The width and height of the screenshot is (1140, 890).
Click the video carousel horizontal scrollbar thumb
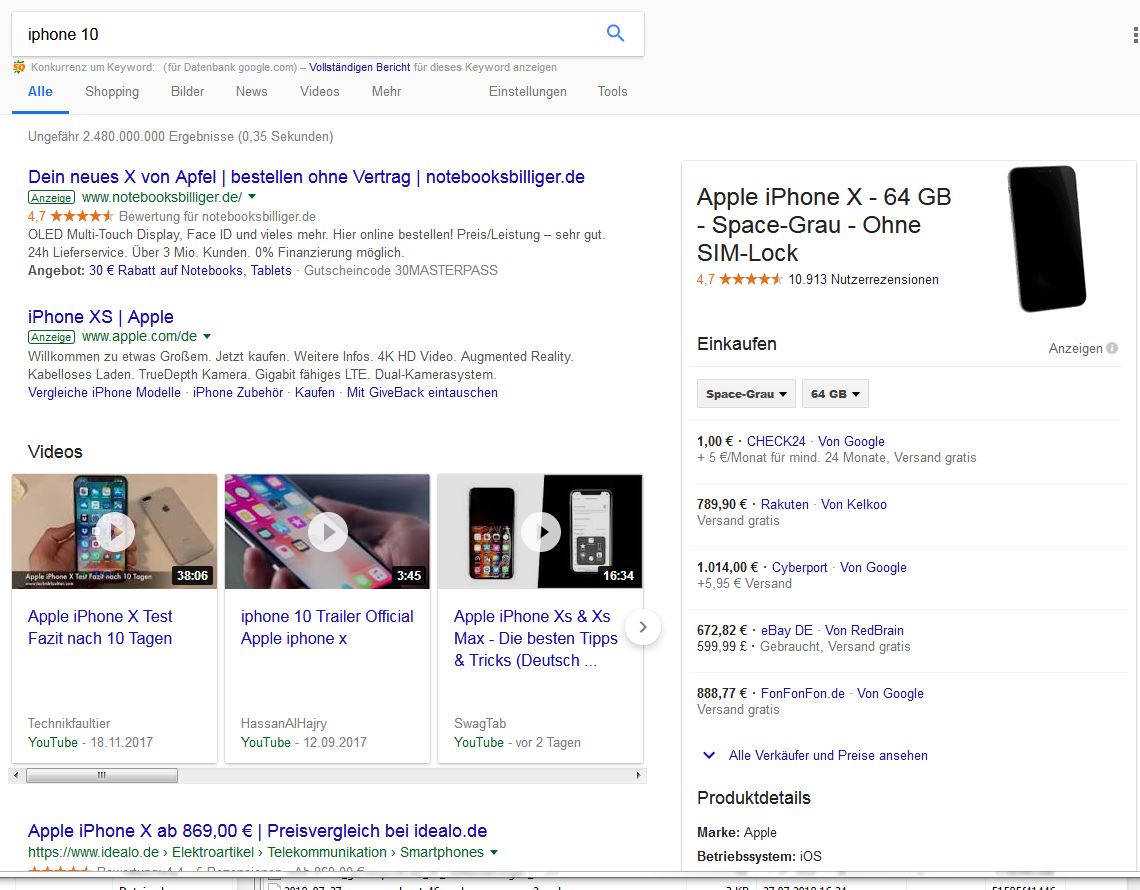click(x=102, y=776)
